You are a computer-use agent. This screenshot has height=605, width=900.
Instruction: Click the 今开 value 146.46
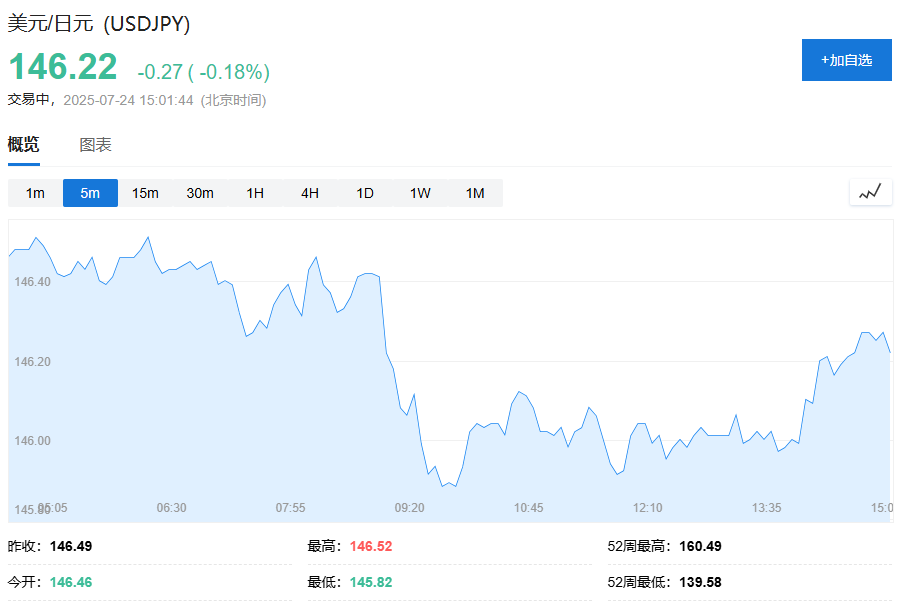coord(70,582)
